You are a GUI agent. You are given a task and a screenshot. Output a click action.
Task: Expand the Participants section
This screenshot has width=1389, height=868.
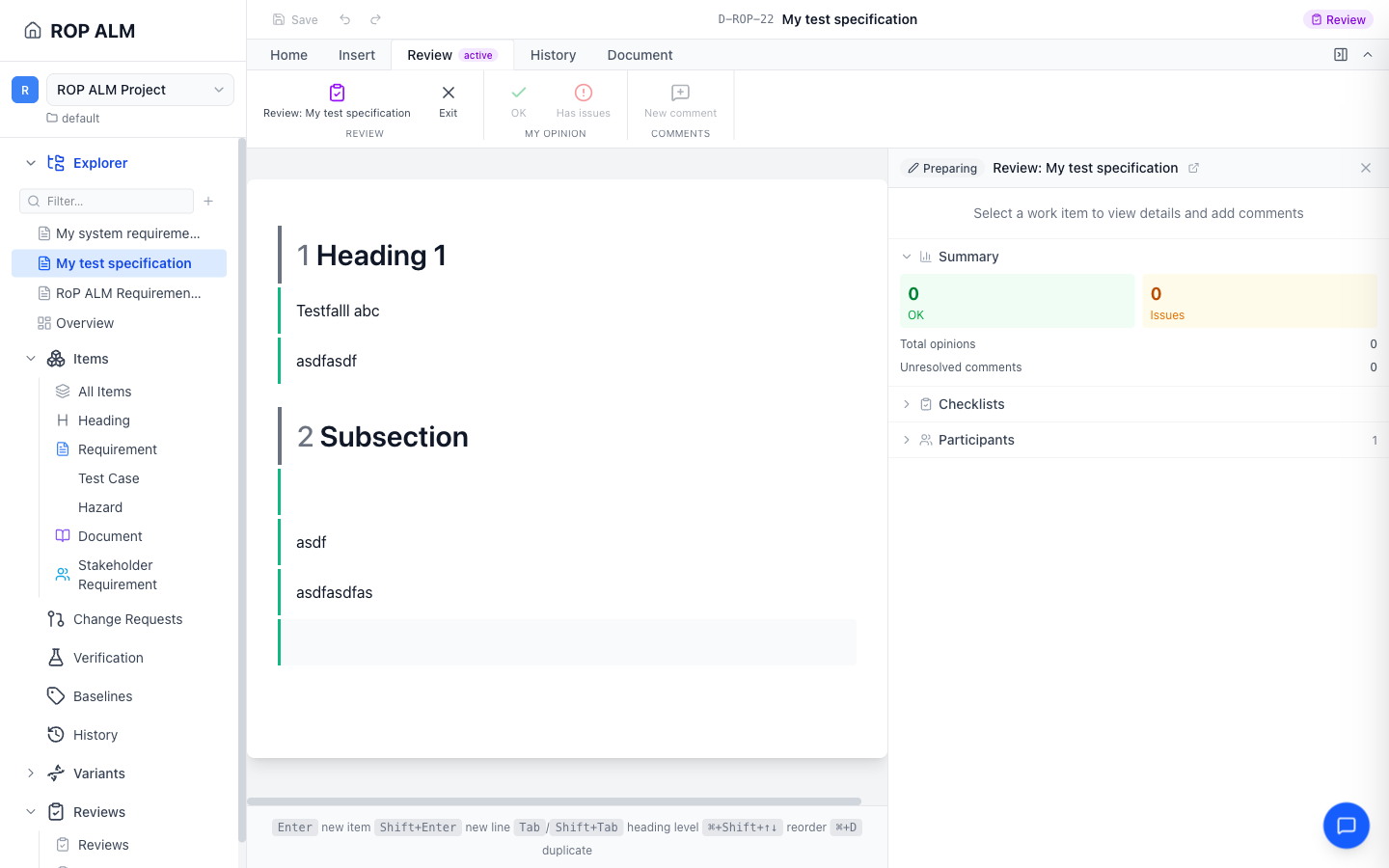pos(907,440)
